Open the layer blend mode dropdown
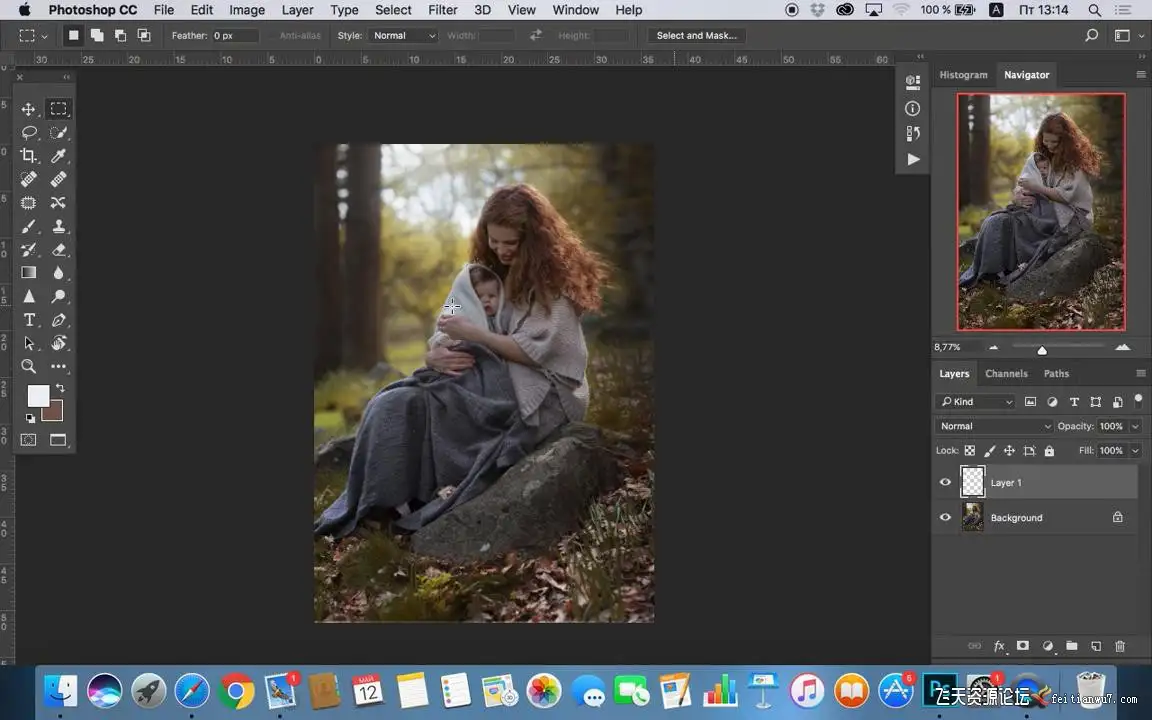1152x720 pixels. pos(995,426)
